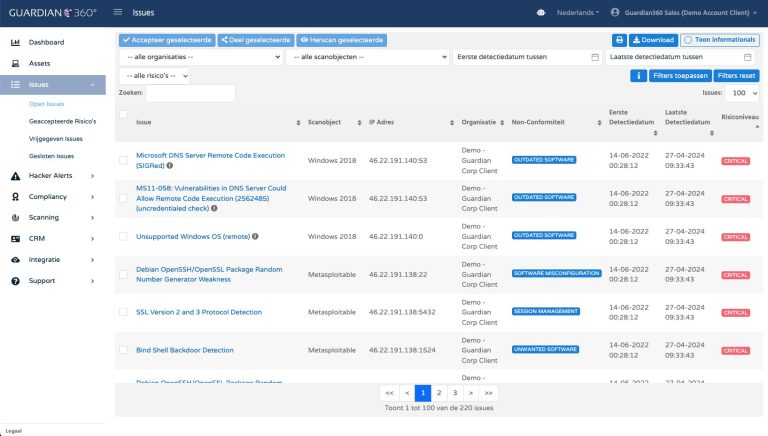Image resolution: width=768 pixels, height=436 pixels.
Task: Click the Assets icon in sidebar
Action: point(16,64)
